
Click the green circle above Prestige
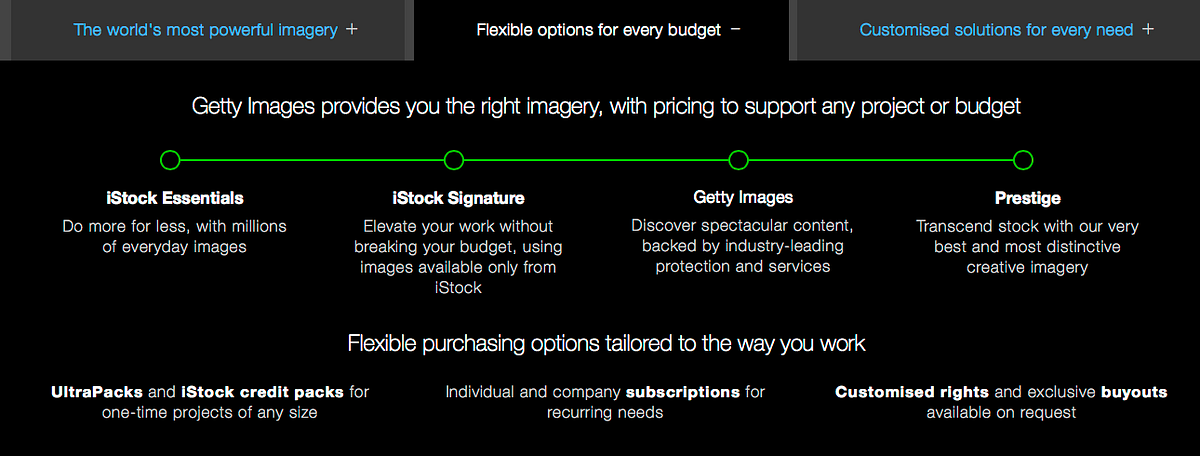pos(1022,160)
